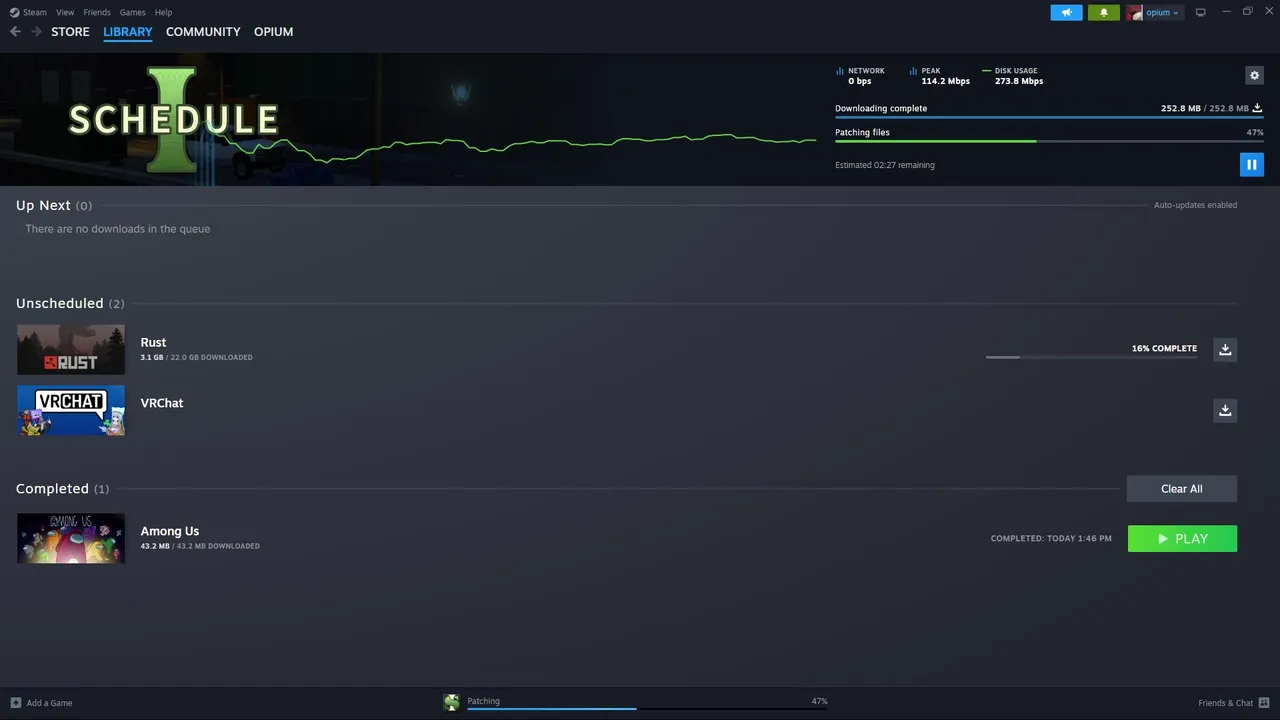Clear All completed downloads
This screenshot has width=1280, height=720.
(x=1182, y=489)
